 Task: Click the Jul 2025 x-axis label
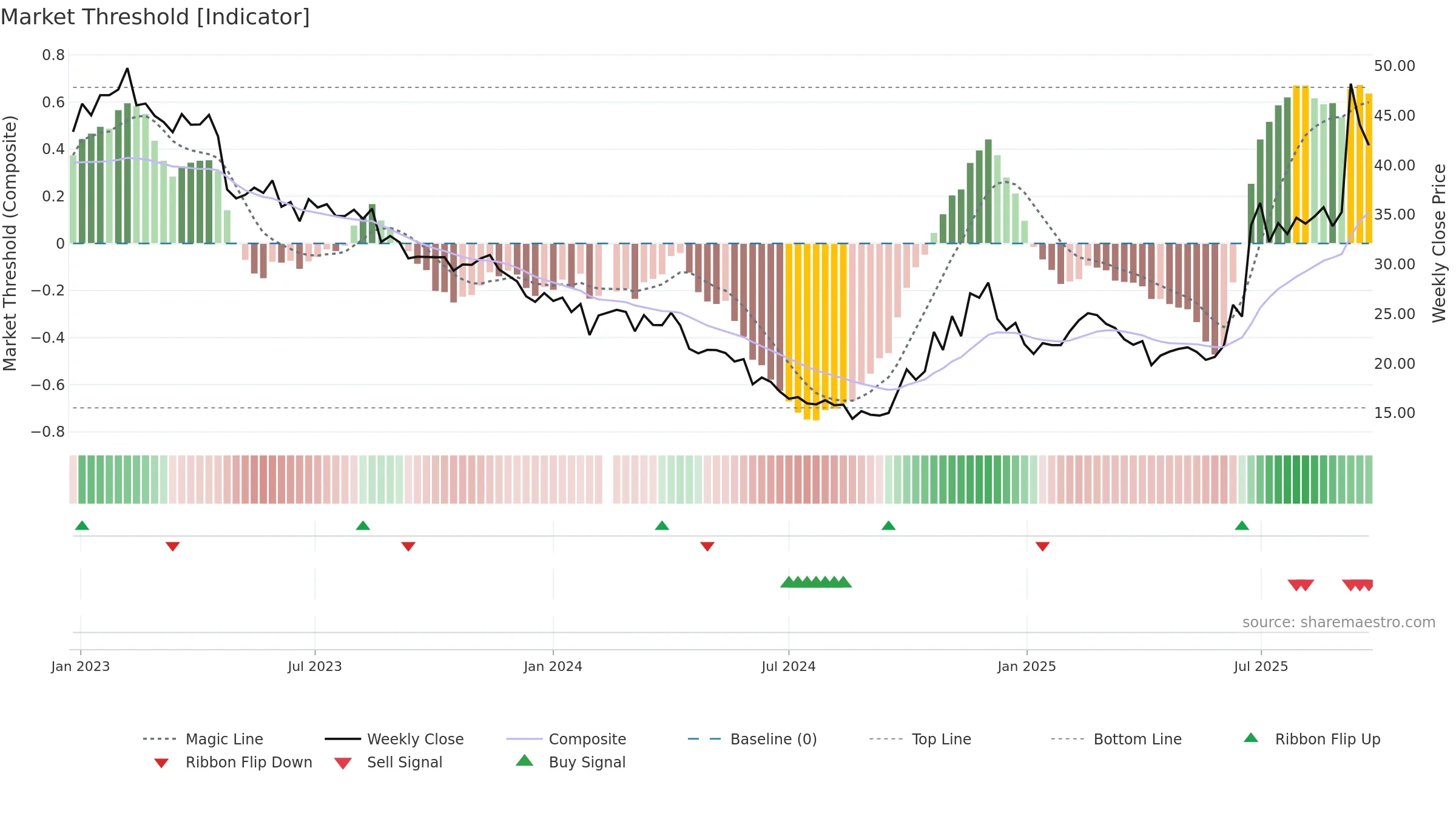pyautogui.click(x=1261, y=666)
